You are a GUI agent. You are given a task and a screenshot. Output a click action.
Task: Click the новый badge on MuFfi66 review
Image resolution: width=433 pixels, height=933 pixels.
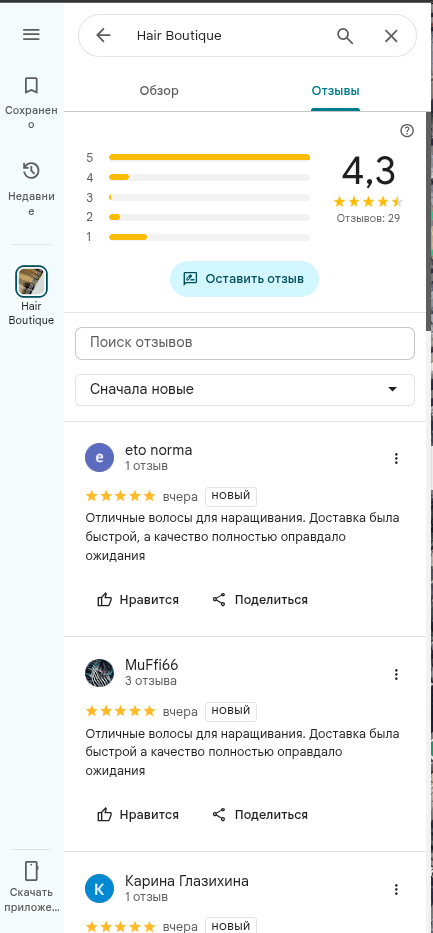tap(231, 710)
